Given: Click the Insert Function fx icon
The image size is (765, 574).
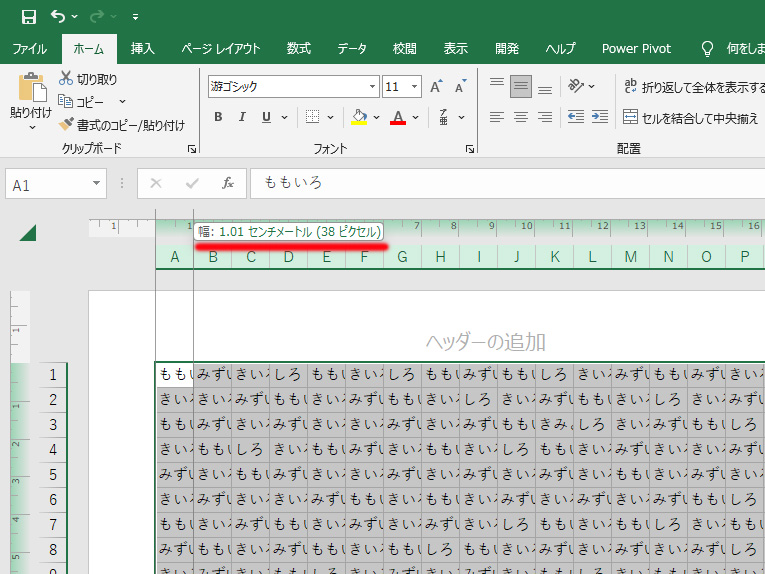Looking at the screenshot, I should (x=228, y=184).
